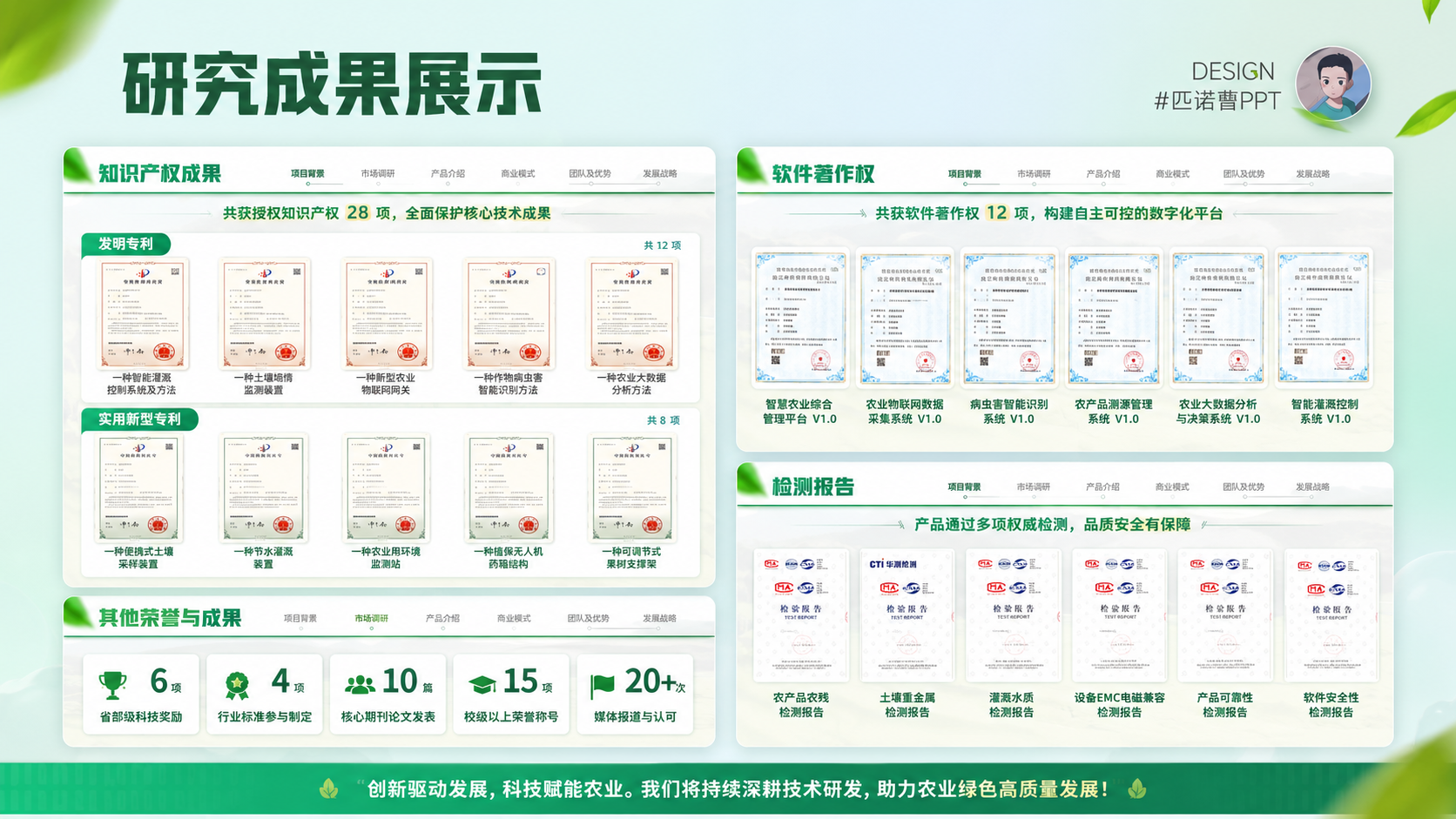Open the 一种作物病虫害智能识别方法 patent certificate

509,313
